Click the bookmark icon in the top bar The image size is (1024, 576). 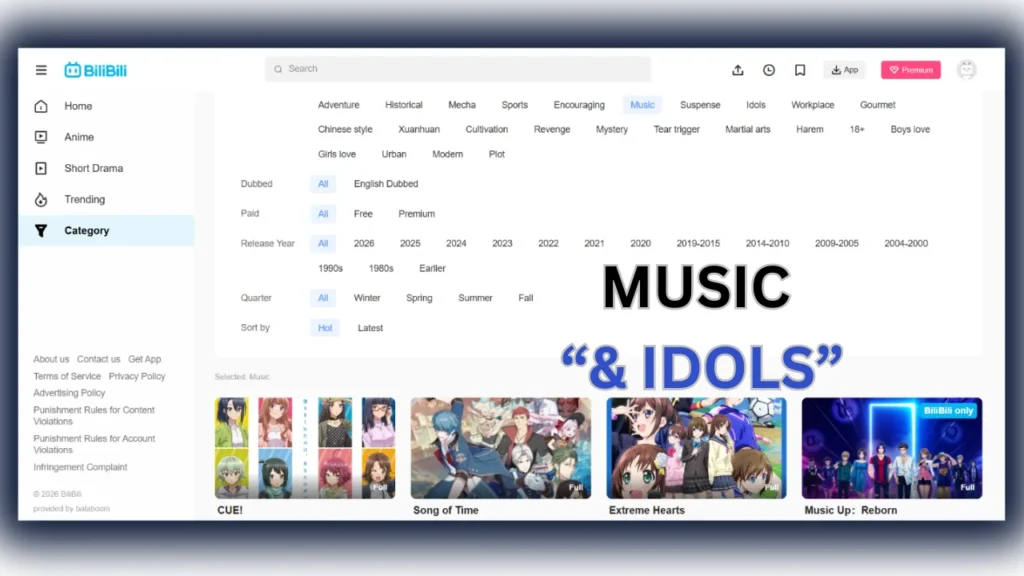(x=799, y=69)
